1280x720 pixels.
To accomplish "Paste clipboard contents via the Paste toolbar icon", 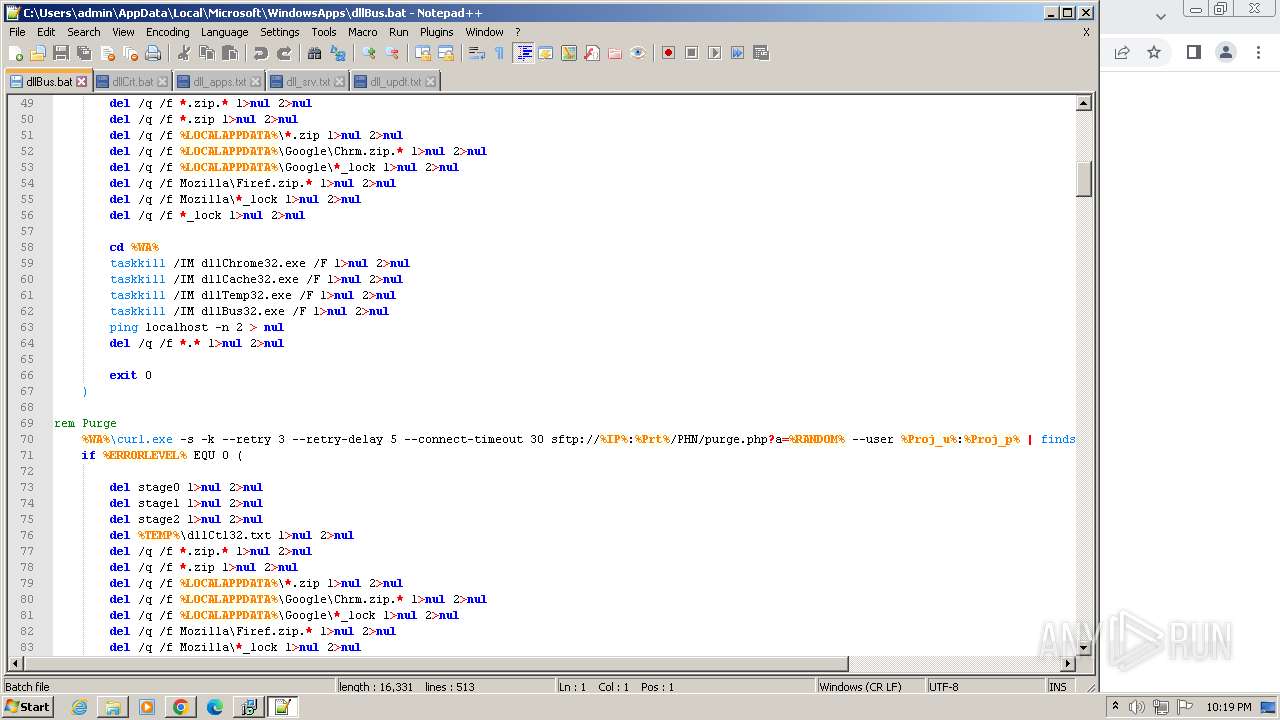I will [x=229, y=53].
